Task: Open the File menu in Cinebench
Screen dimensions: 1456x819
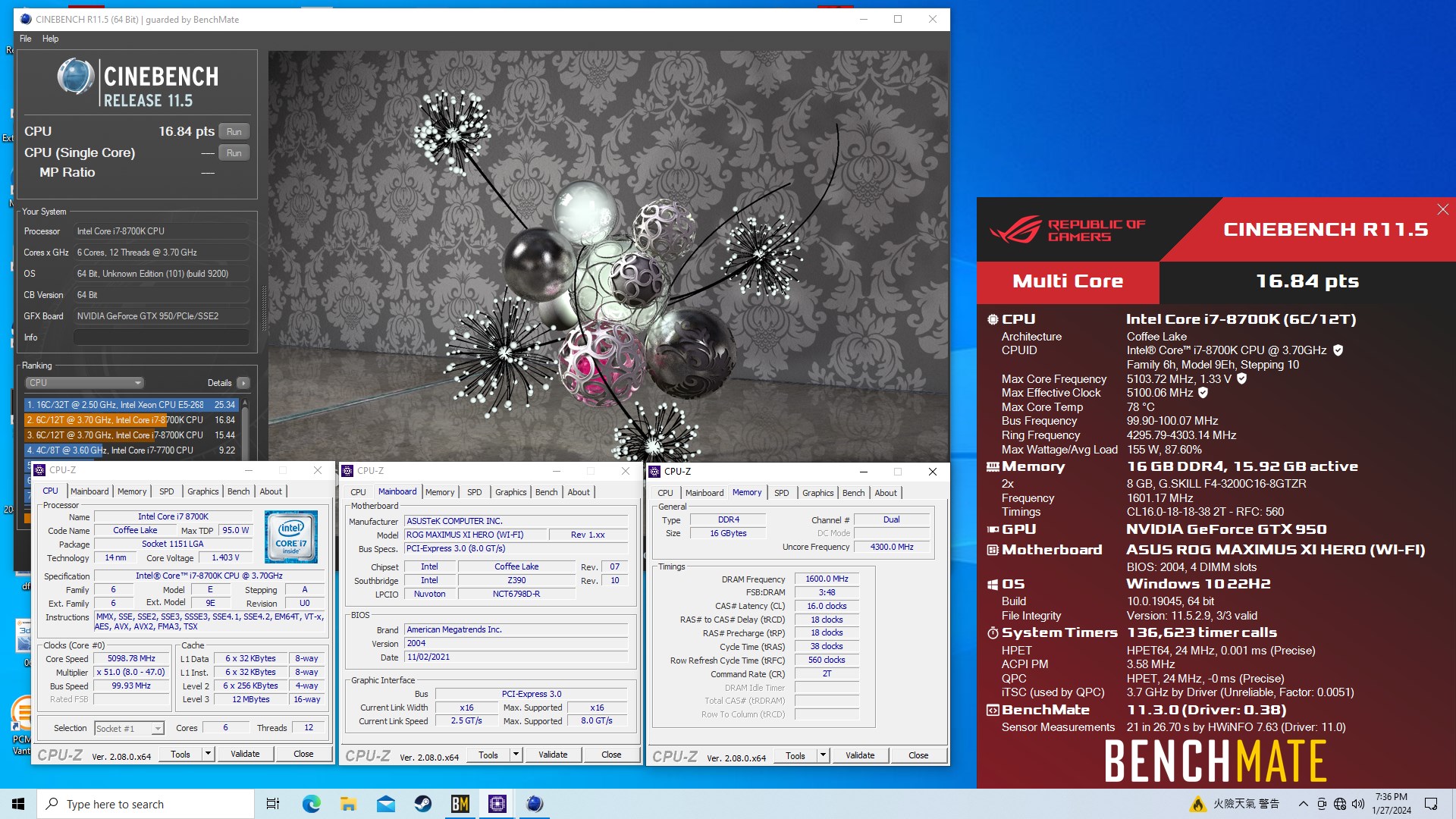Action: 26,39
